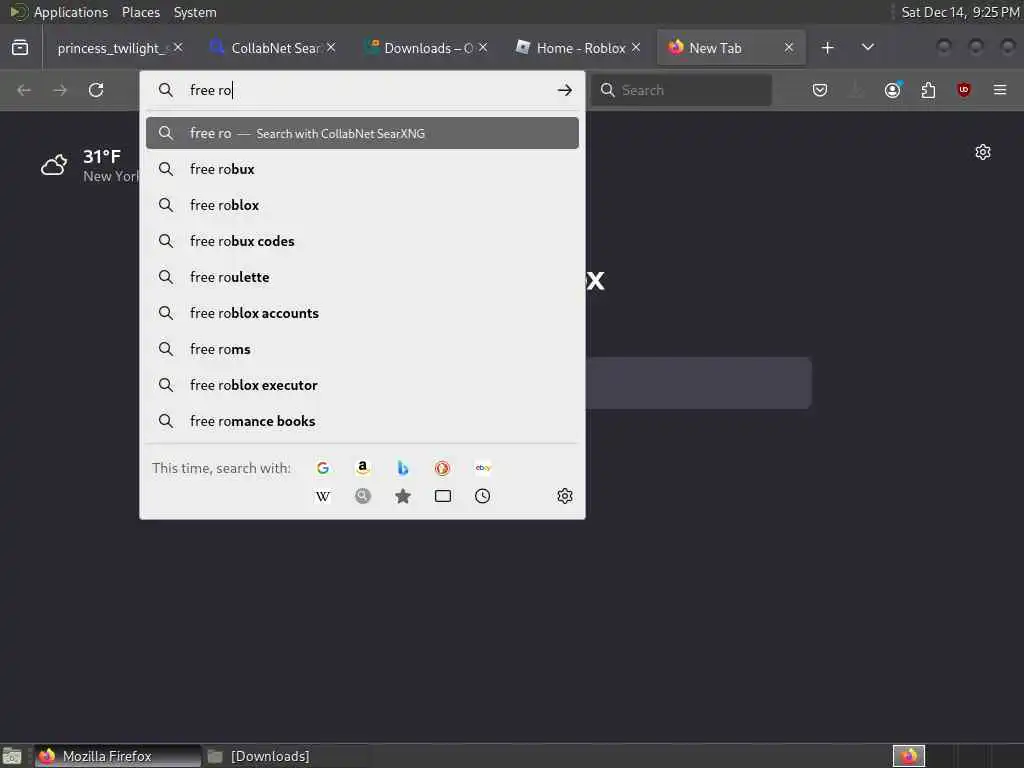
Task: Click the Firefox workspace switcher thumbnail
Action: tap(909, 756)
